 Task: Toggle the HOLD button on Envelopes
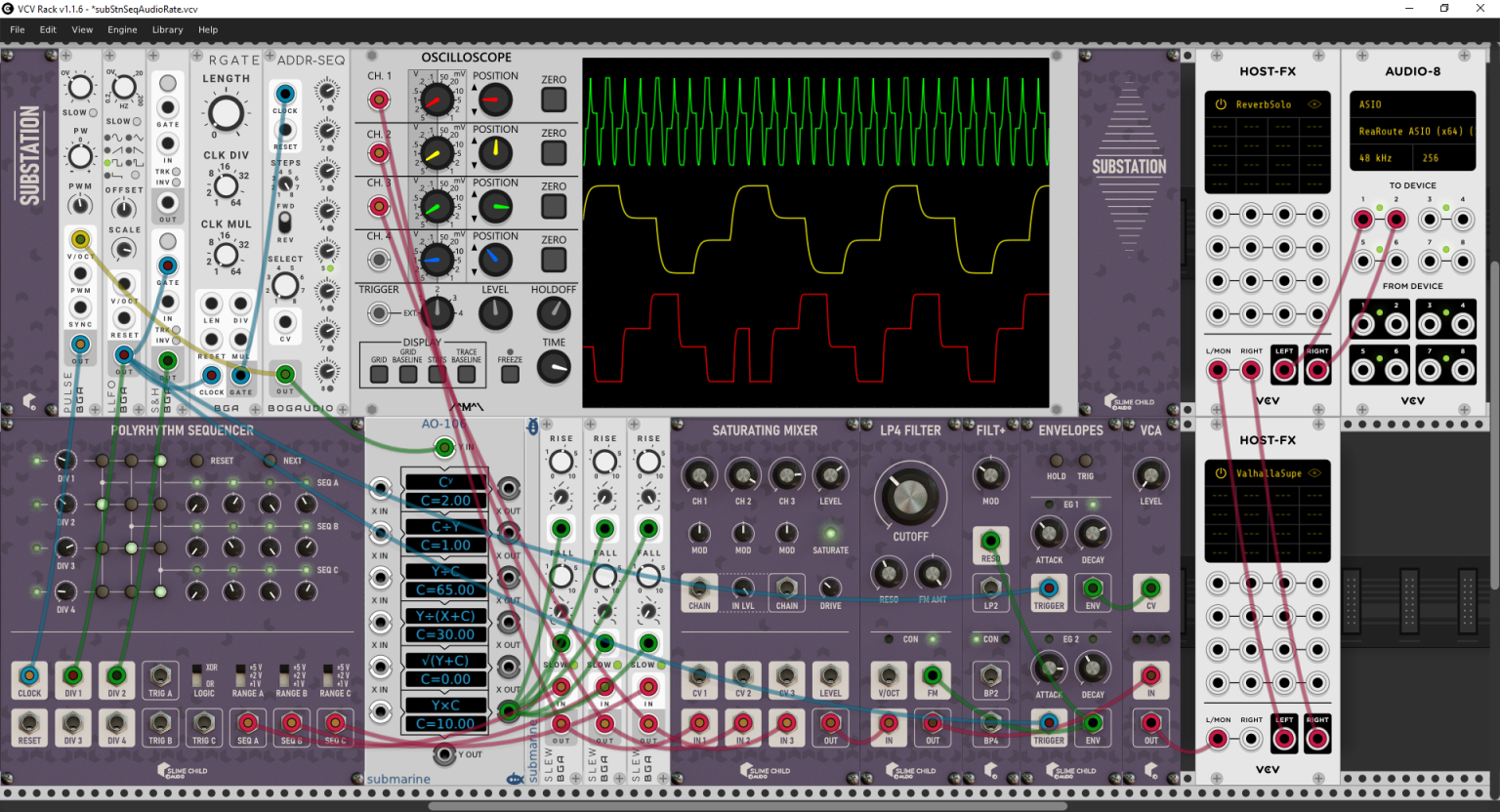1056,461
